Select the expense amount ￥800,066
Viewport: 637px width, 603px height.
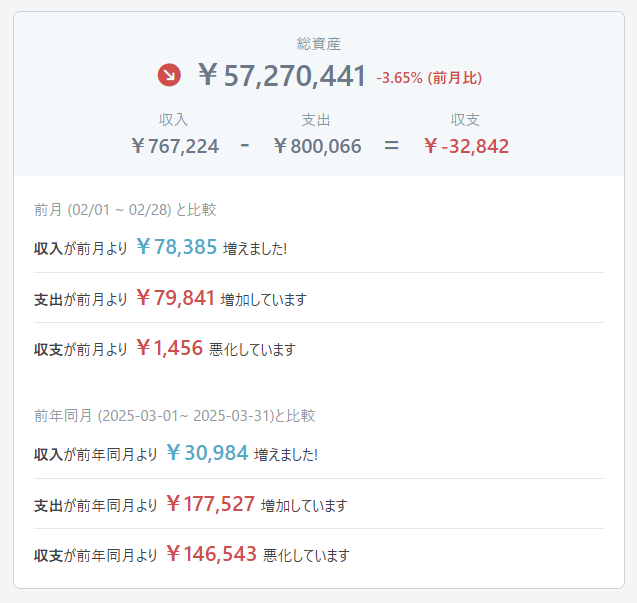[x=317, y=146]
